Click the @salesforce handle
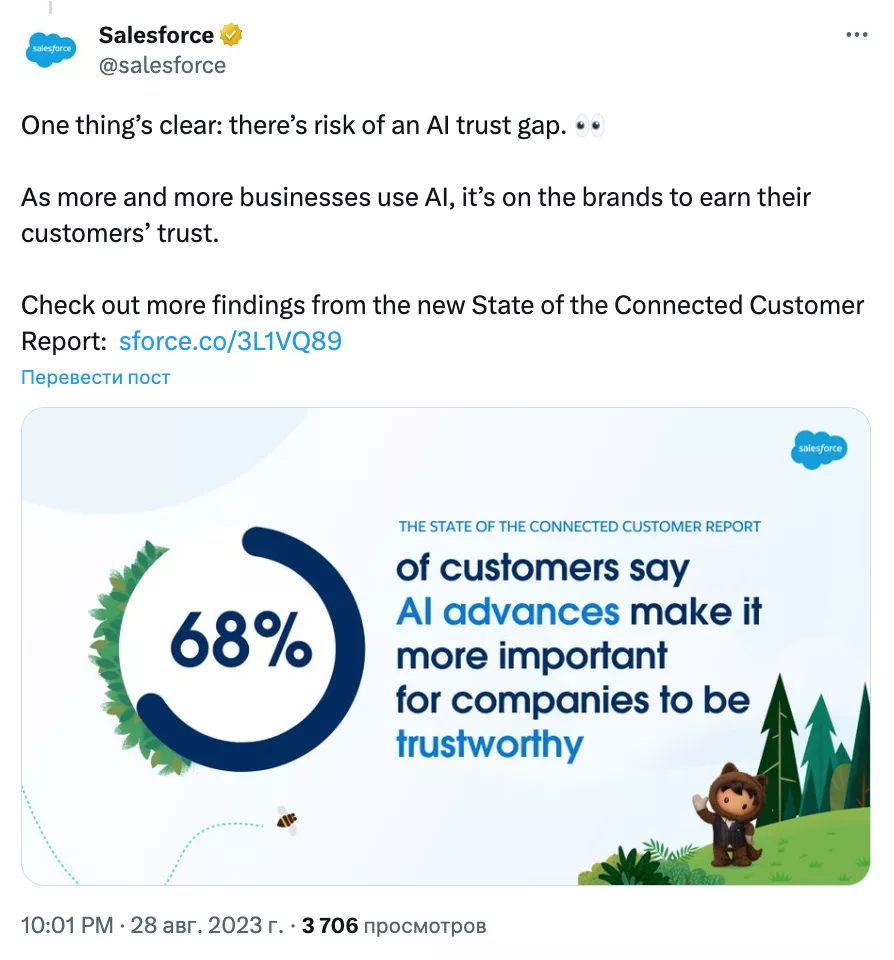Viewport: 894px width, 960px height. pyautogui.click(x=162, y=65)
